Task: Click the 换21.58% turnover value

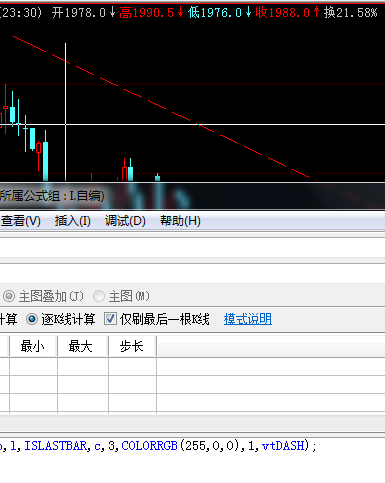Action: (x=351, y=13)
